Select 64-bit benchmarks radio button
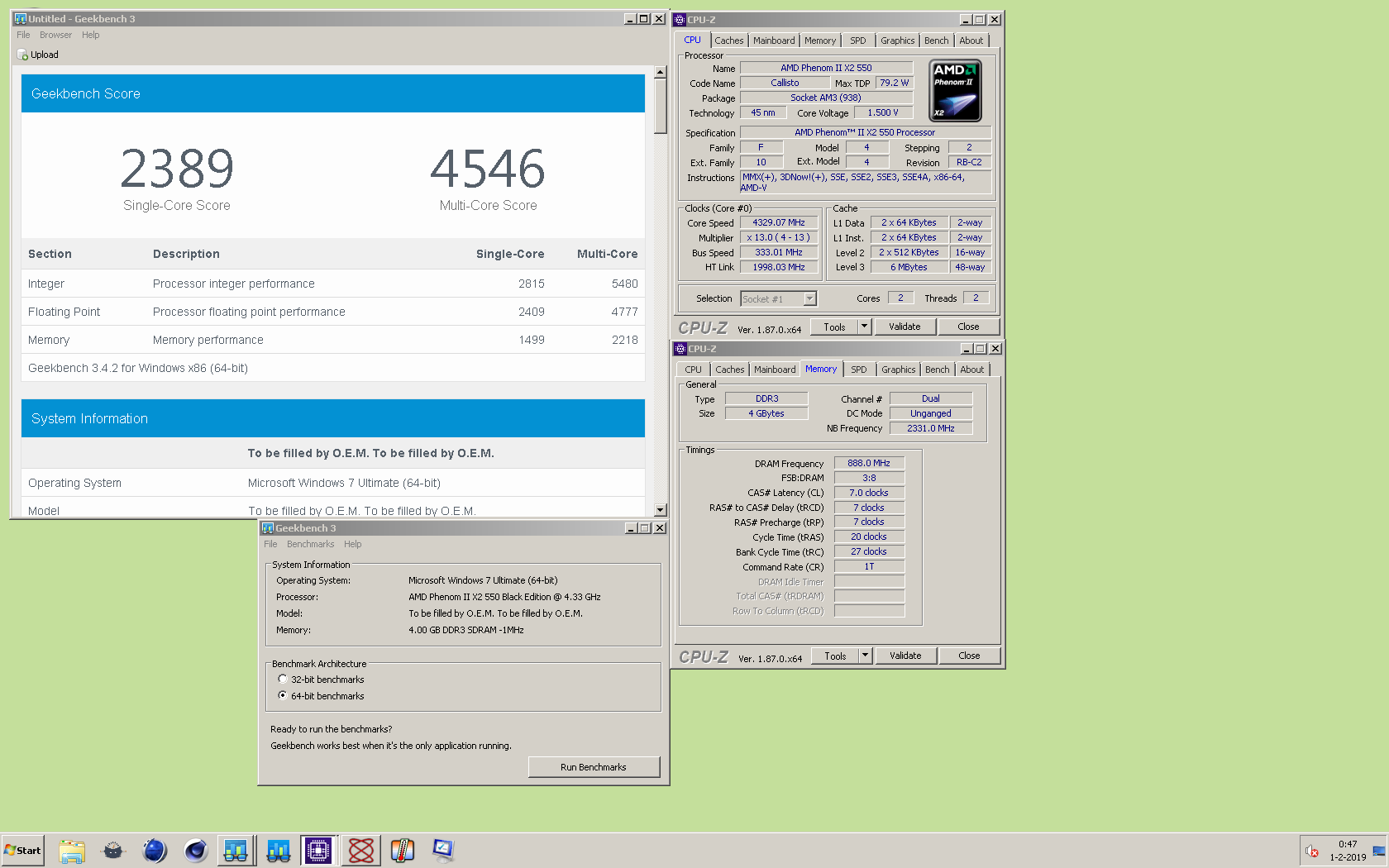The image size is (1389, 868). [x=283, y=696]
